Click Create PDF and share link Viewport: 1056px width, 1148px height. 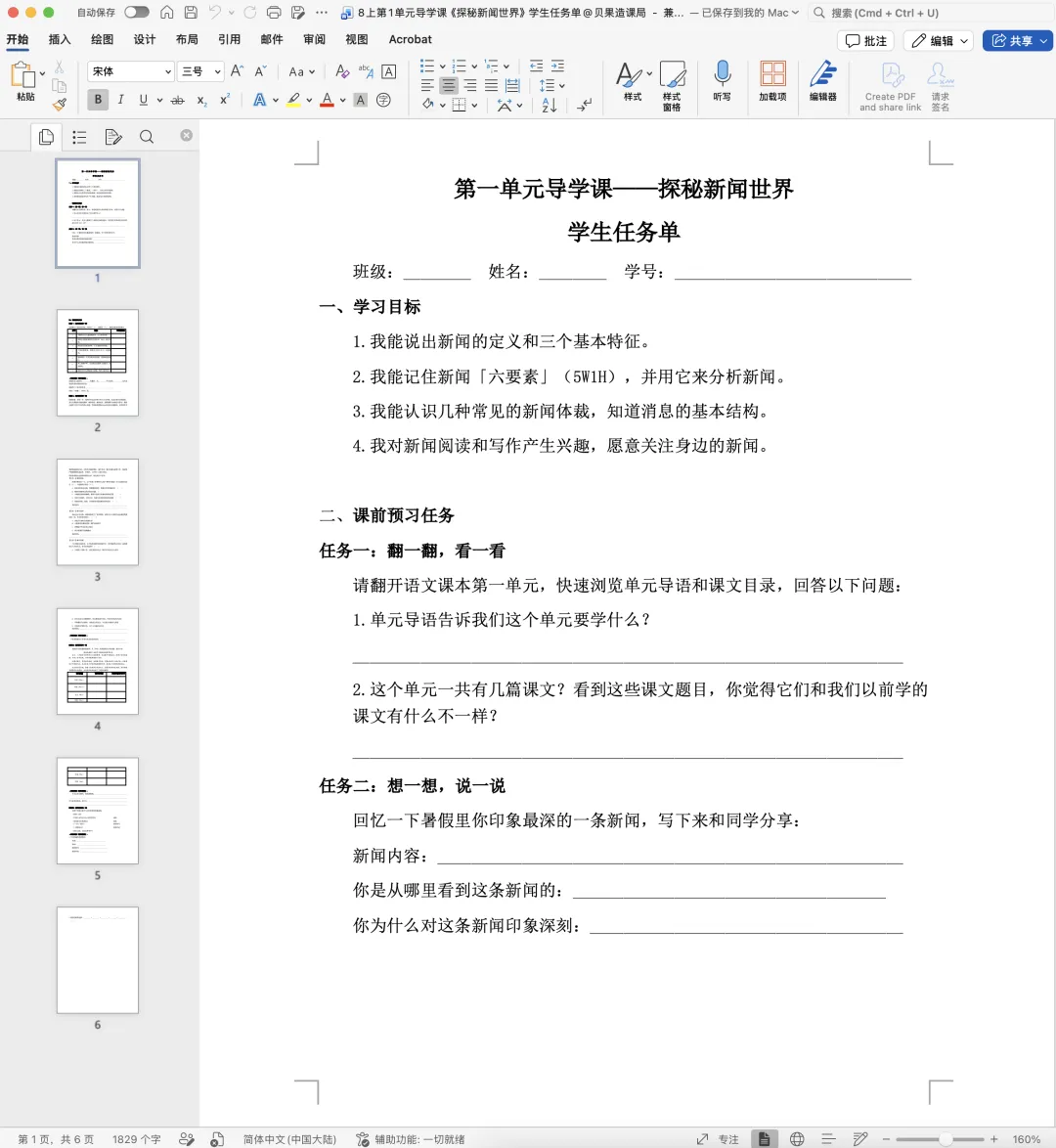tap(891, 86)
